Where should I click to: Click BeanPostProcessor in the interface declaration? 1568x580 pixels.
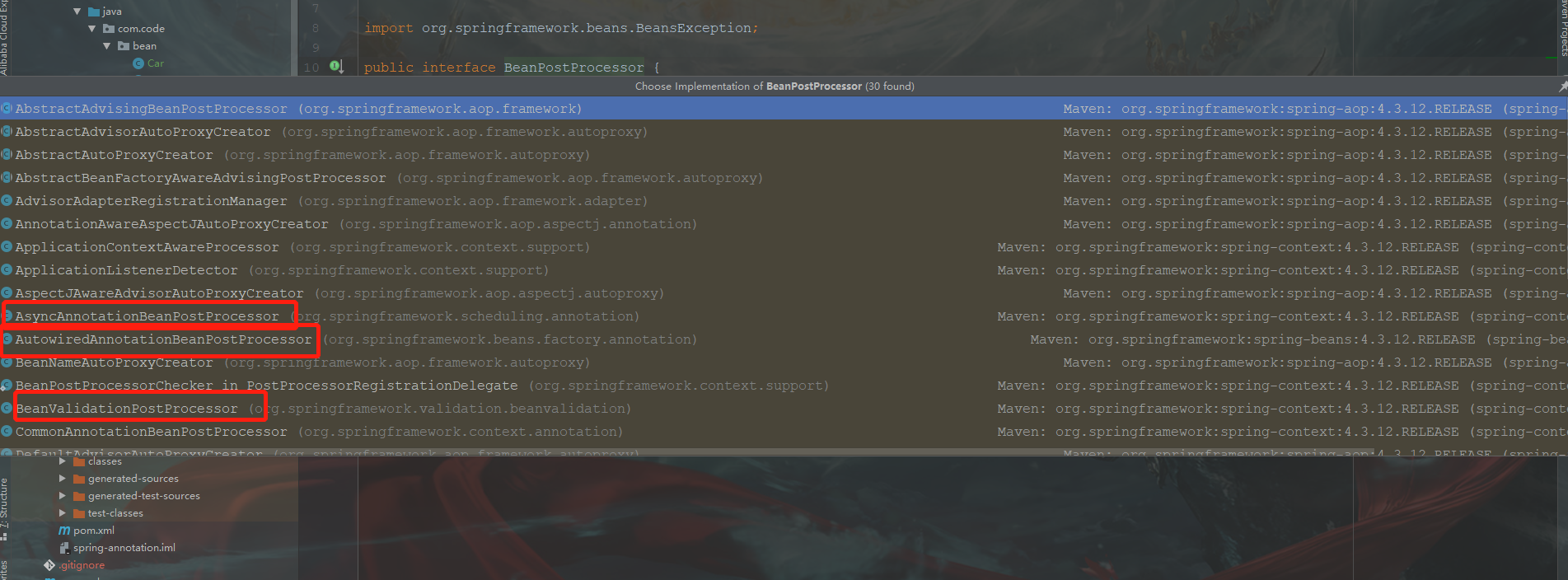(x=573, y=68)
